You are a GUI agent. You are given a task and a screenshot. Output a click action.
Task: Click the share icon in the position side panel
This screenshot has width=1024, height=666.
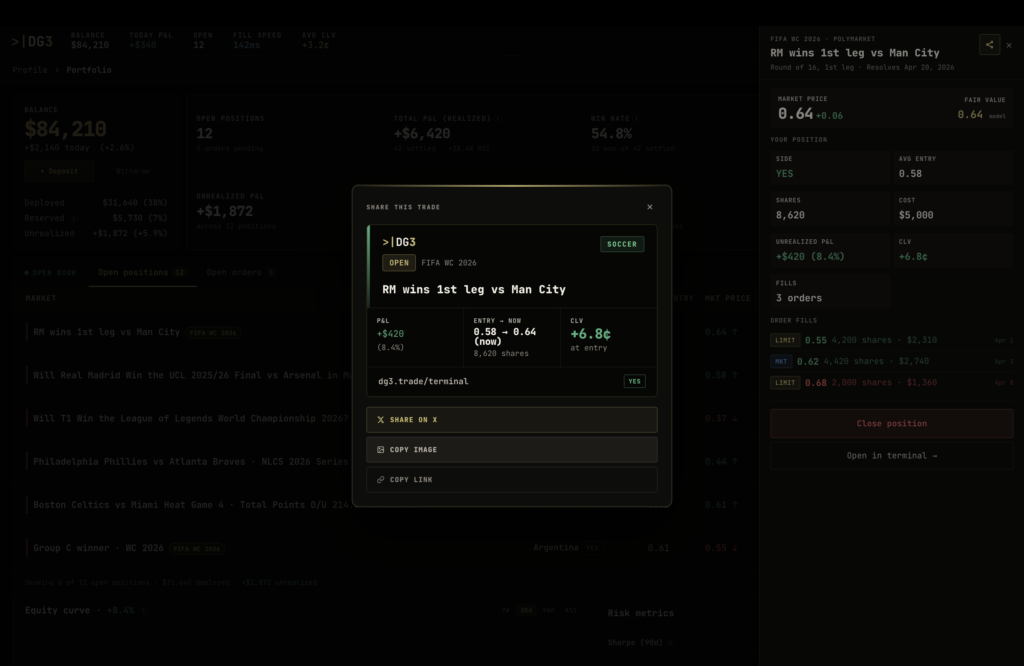989,44
